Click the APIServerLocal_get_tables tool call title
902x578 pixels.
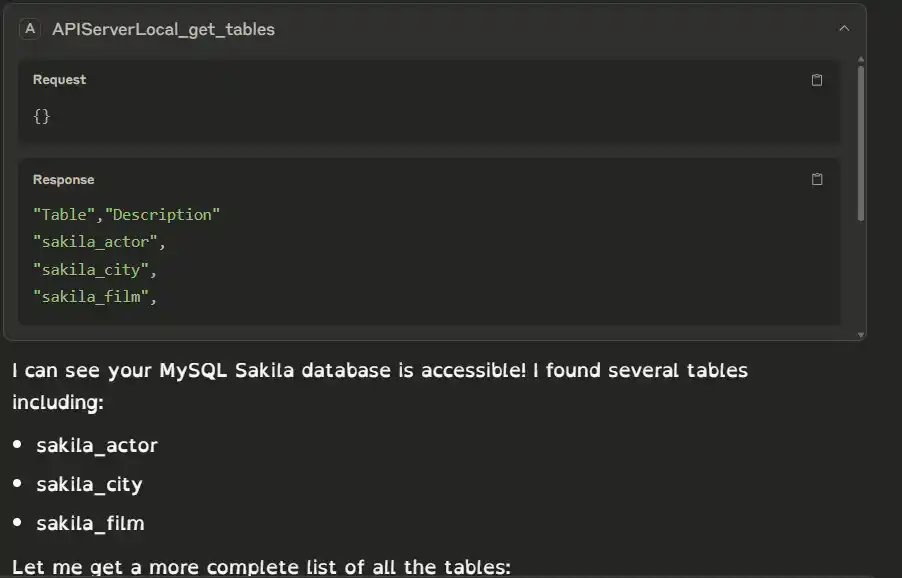click(163, 30)
